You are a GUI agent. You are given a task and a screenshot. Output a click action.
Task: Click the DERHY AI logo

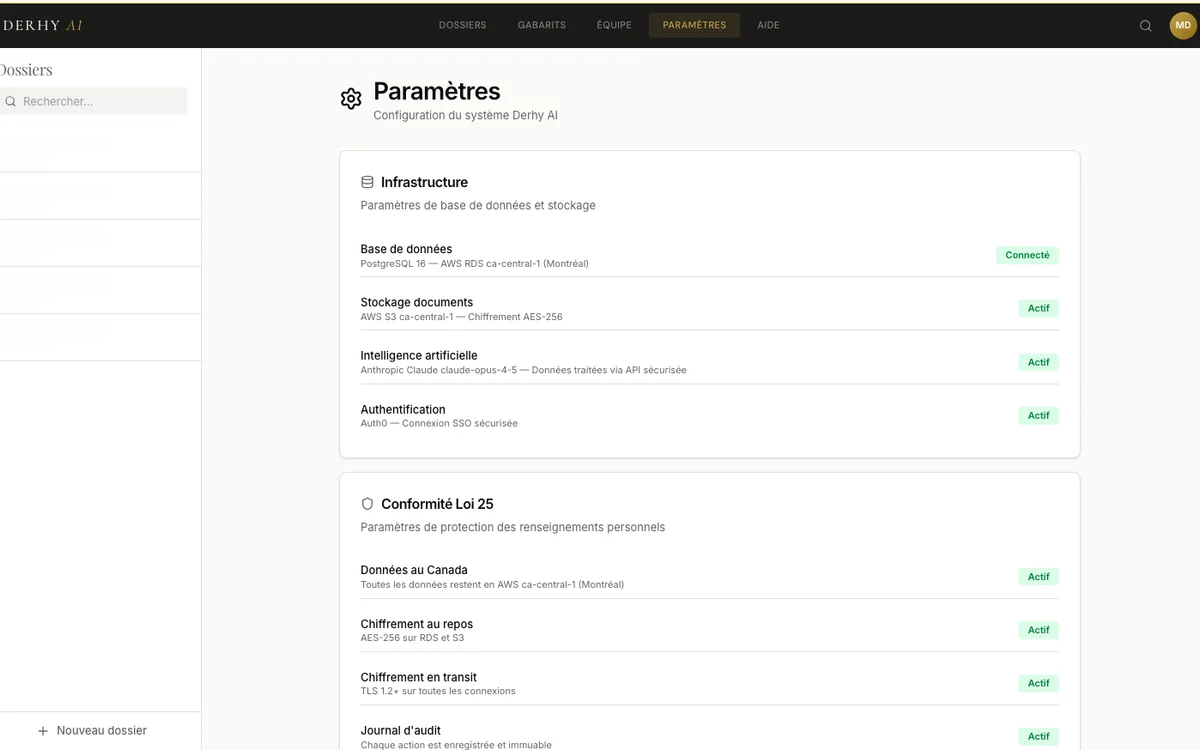pyautogui.click(x=42, y=24)
